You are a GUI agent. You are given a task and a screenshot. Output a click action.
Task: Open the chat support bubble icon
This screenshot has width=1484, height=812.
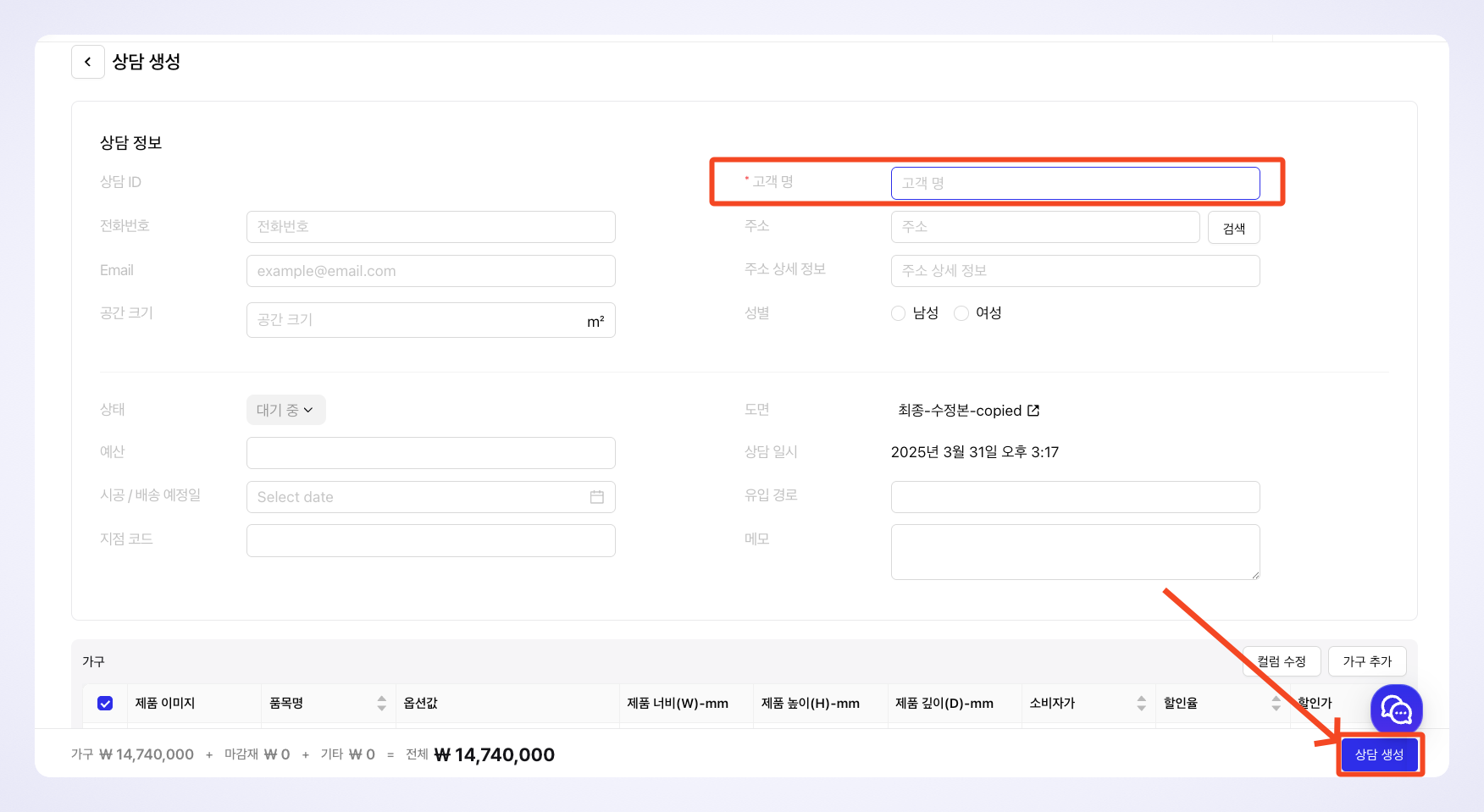coord(1396,710)
